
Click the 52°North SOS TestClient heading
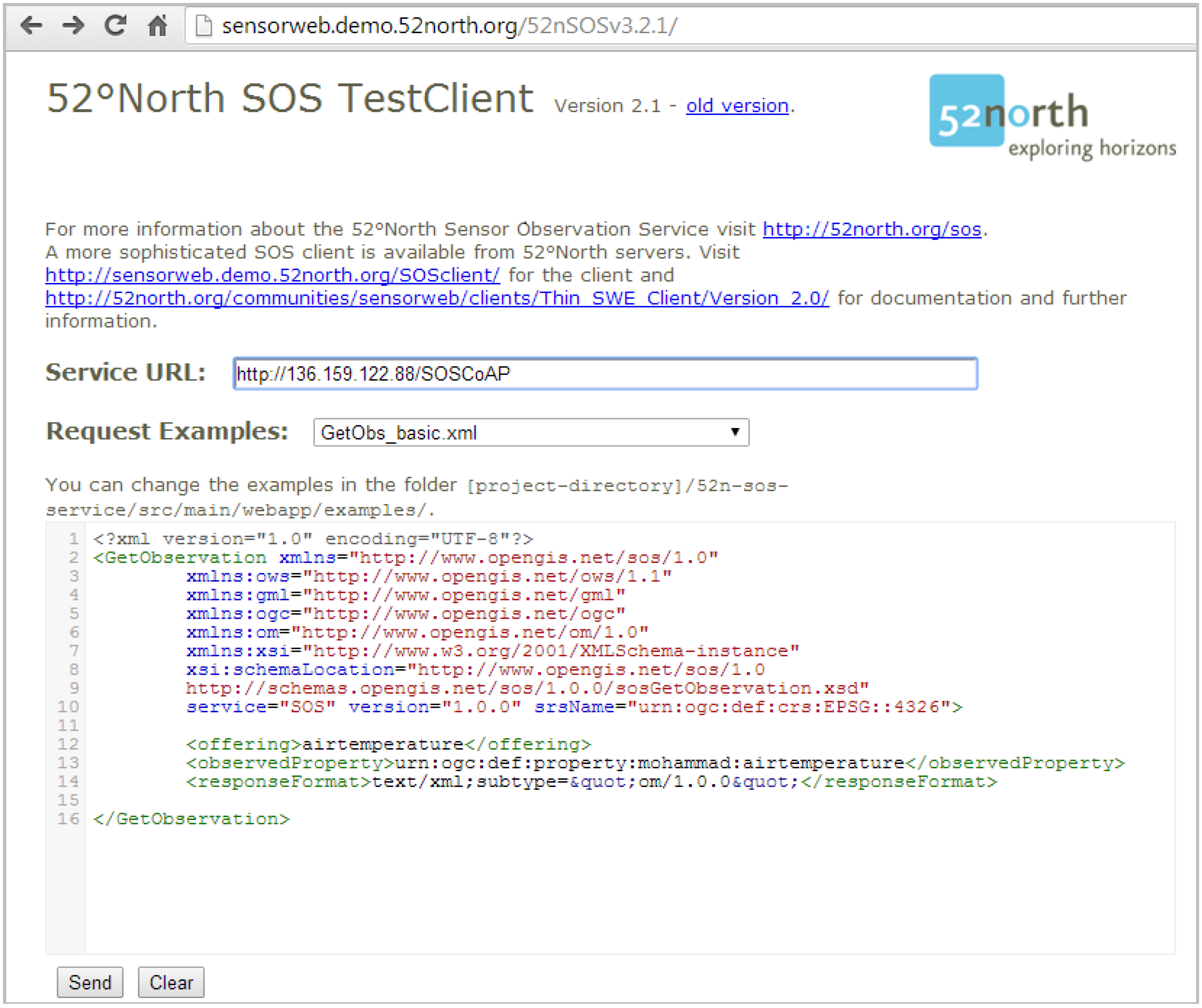point(290,99)
